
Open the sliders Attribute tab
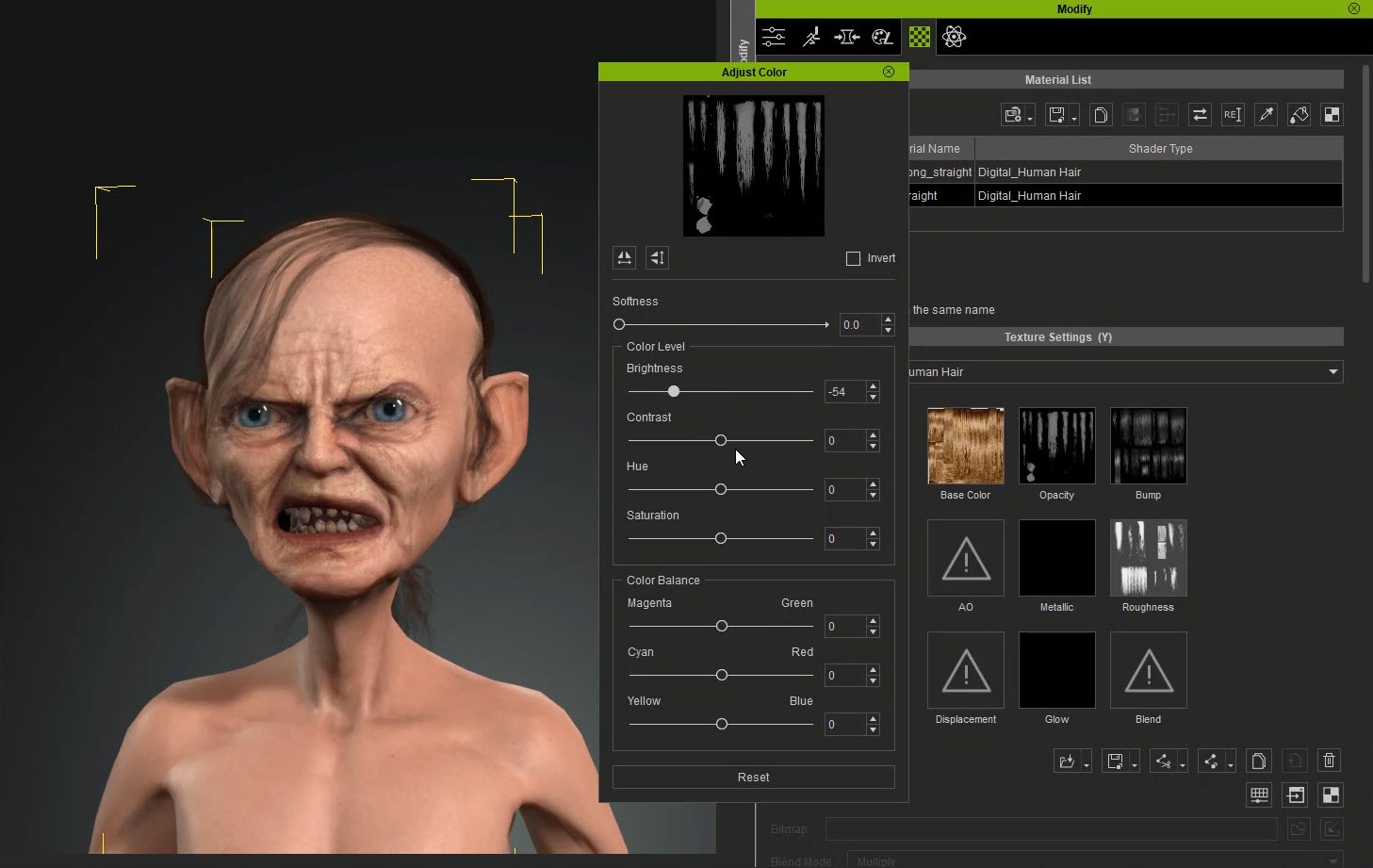point(774,37)
